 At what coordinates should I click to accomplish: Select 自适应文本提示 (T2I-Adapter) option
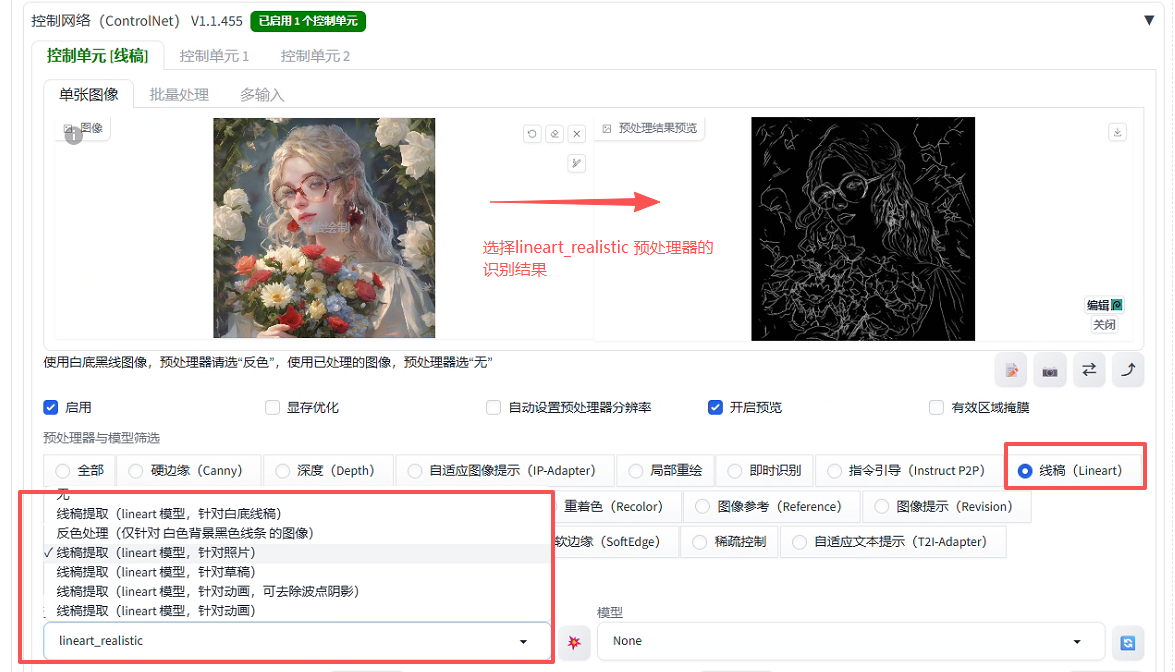click(893, 542)
